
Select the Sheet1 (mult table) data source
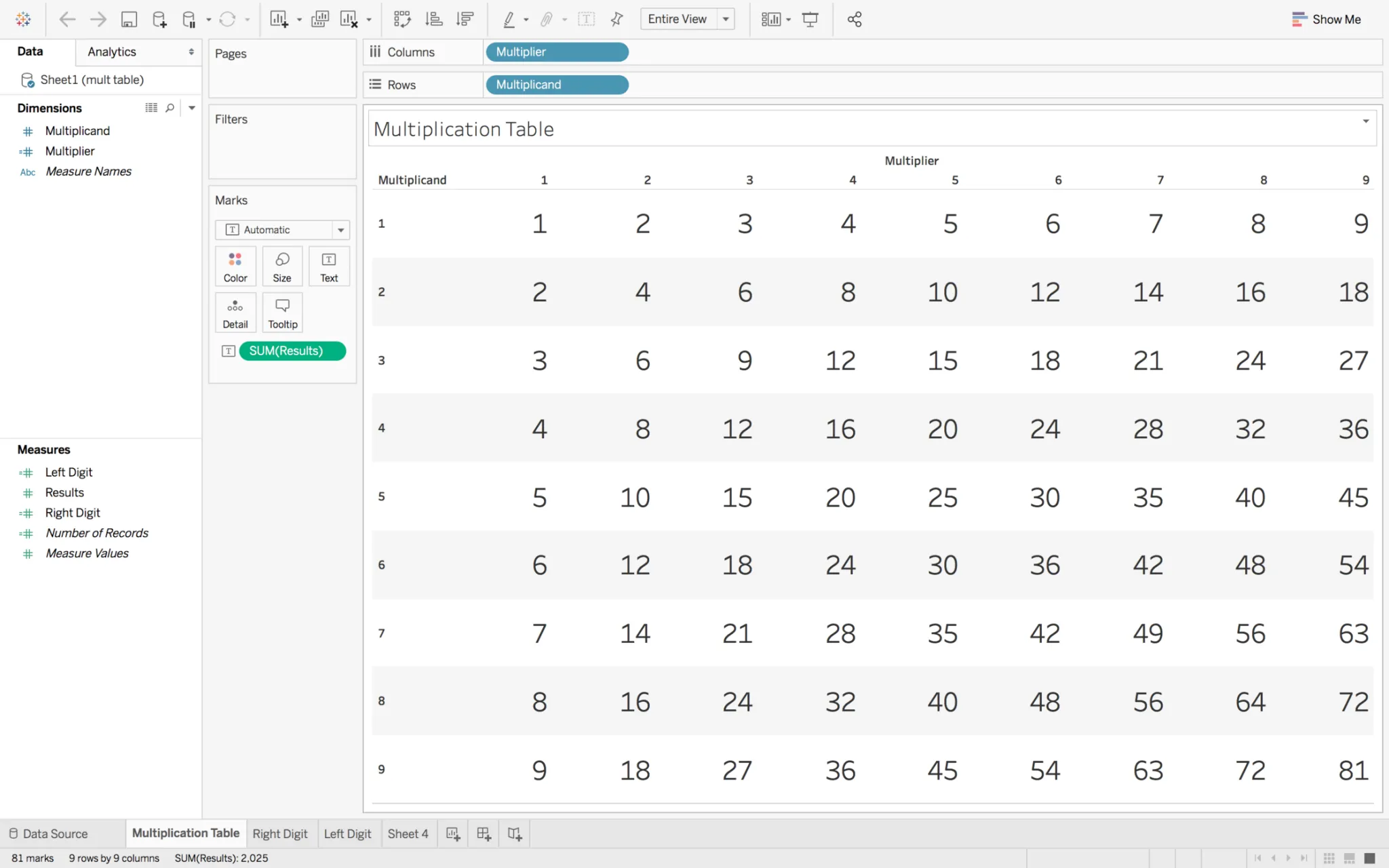(92, 80)
